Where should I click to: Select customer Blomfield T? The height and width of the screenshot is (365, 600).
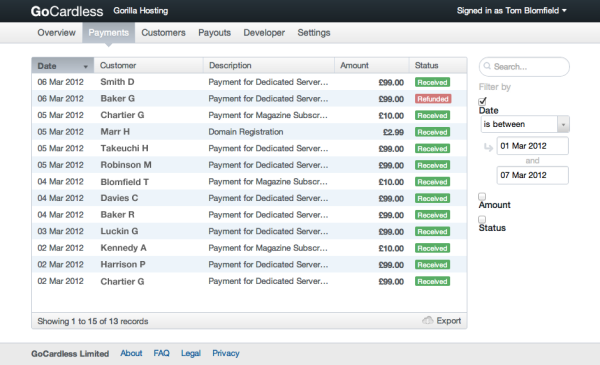coord(124,182)
